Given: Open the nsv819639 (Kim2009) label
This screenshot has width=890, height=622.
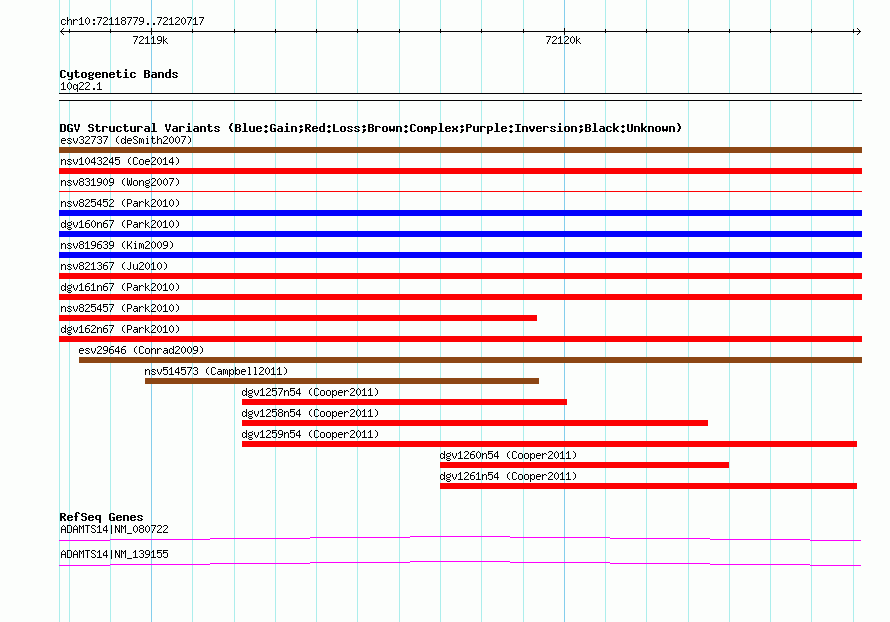Looking at the screenshot, I should pos(117,245).
